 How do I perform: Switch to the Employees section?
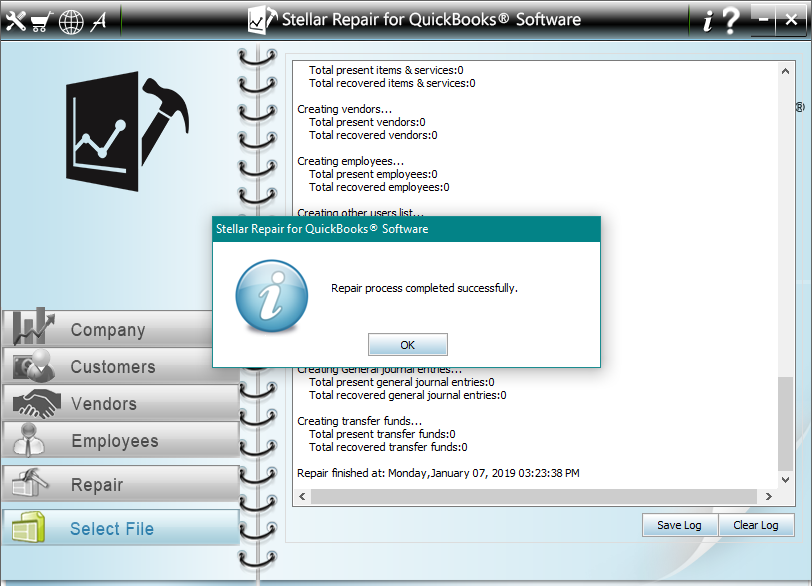click(121, 440)
